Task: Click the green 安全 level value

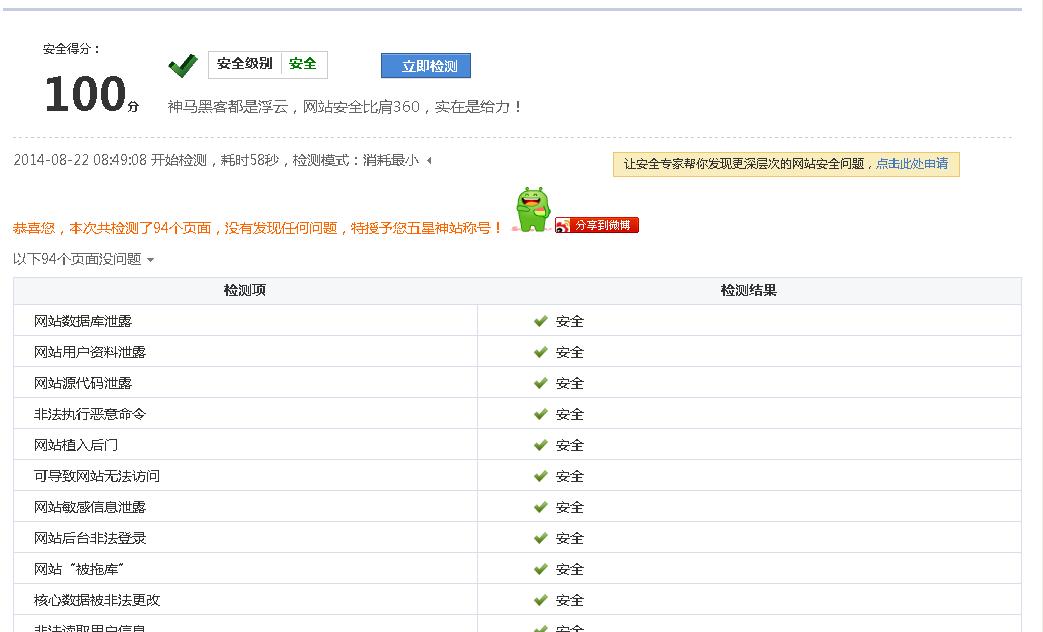Action: [x=303, y=64]
